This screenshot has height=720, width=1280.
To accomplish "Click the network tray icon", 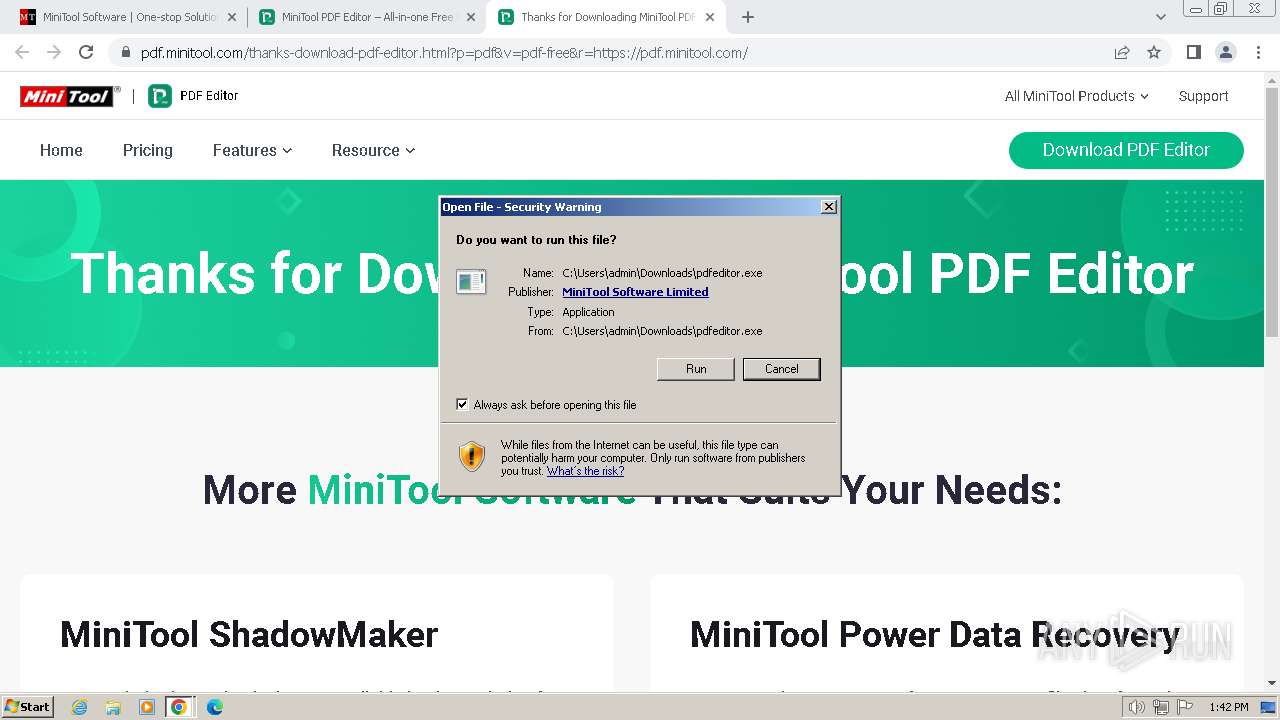I will tap(1160, 707).
